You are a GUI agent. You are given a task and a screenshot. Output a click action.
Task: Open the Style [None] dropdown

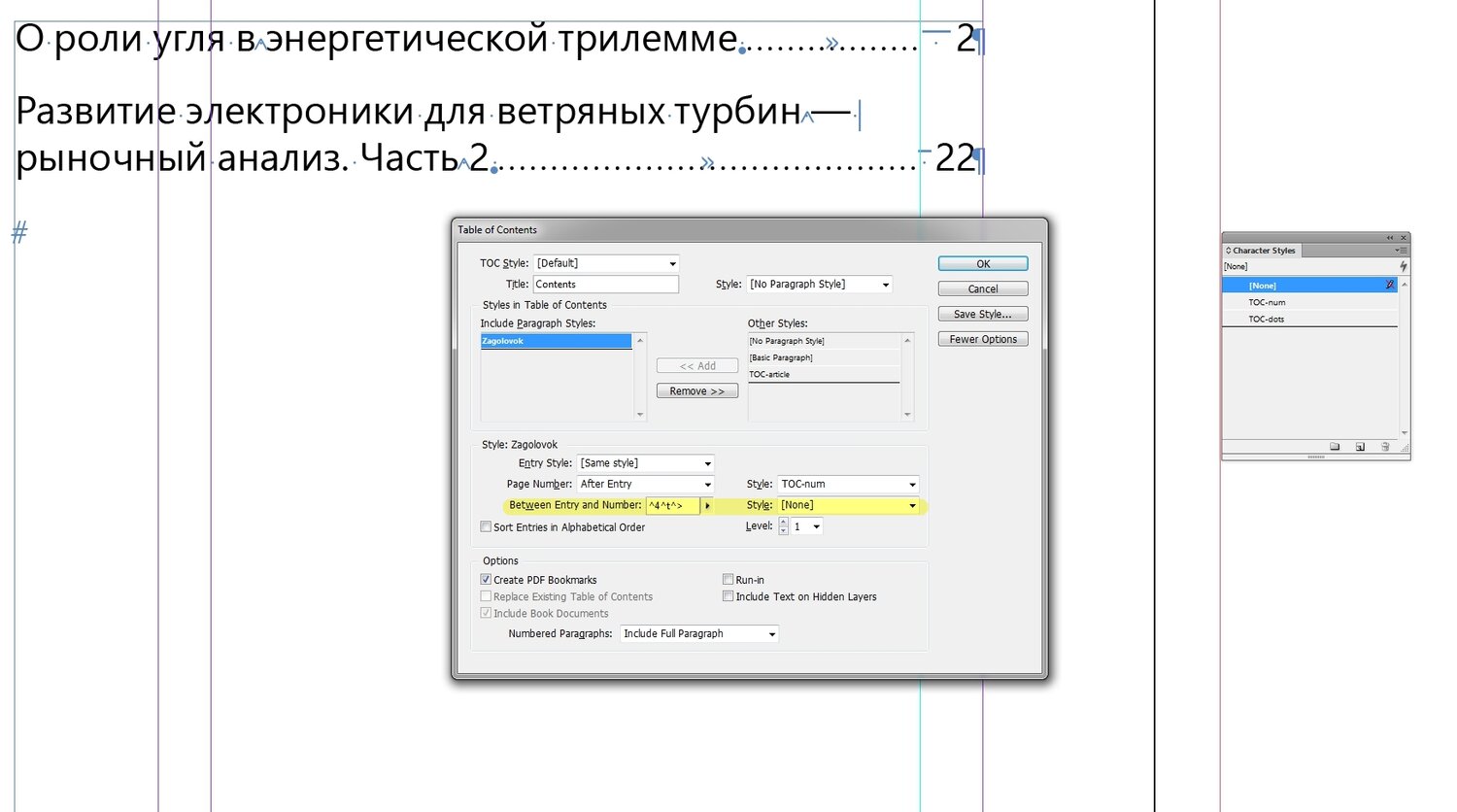(849, 505)
